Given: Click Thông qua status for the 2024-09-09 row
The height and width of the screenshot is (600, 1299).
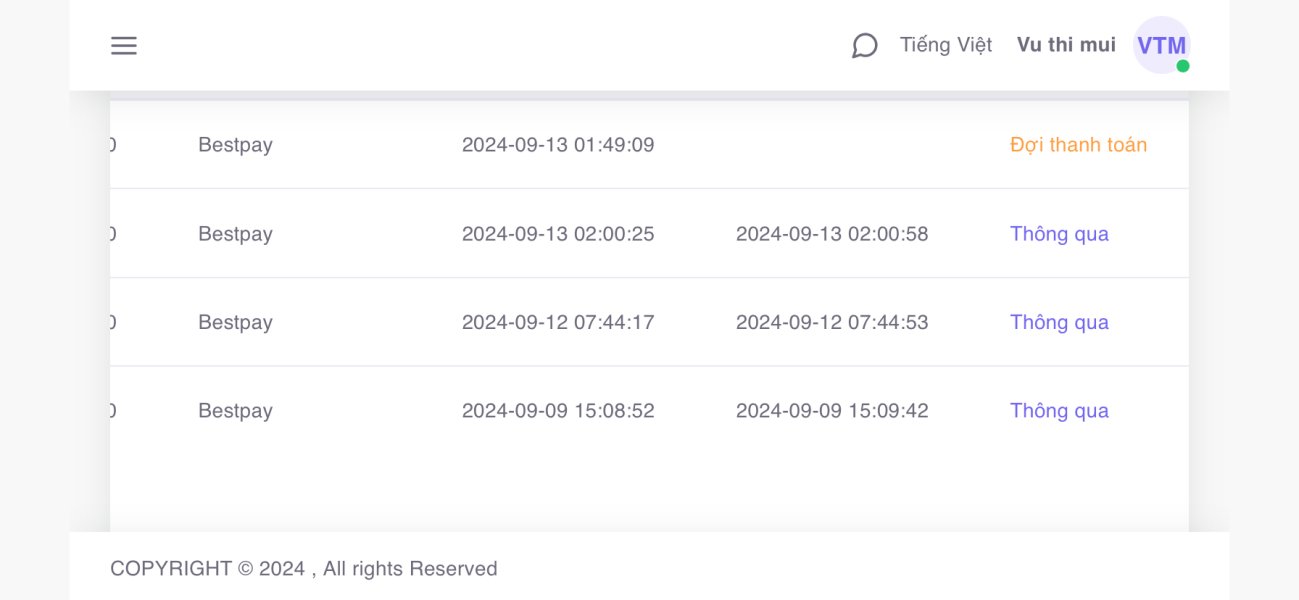Looking at the screenshot, I should point(1059,411).
